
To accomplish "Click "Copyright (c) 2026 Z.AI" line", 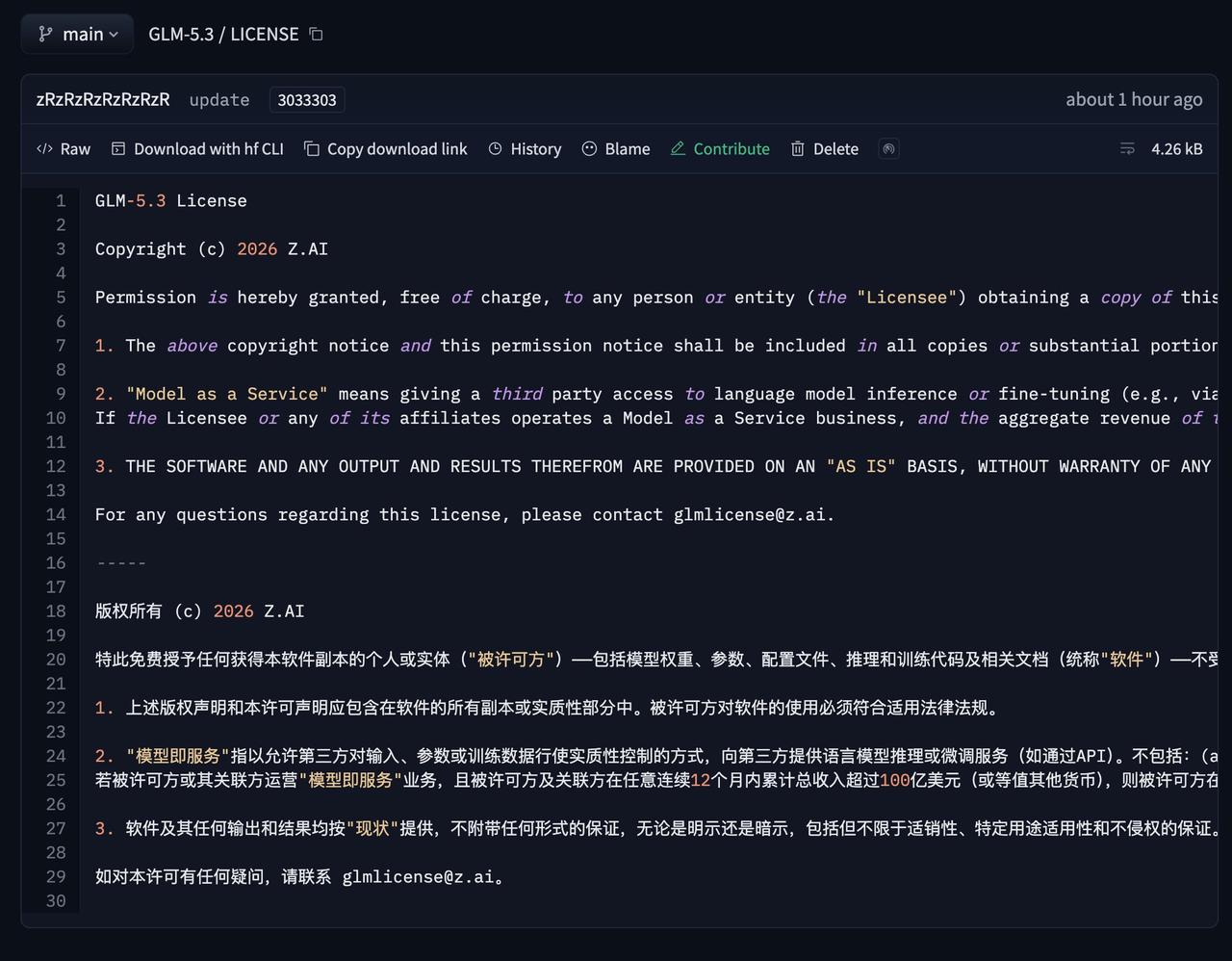I will point(212,248).
